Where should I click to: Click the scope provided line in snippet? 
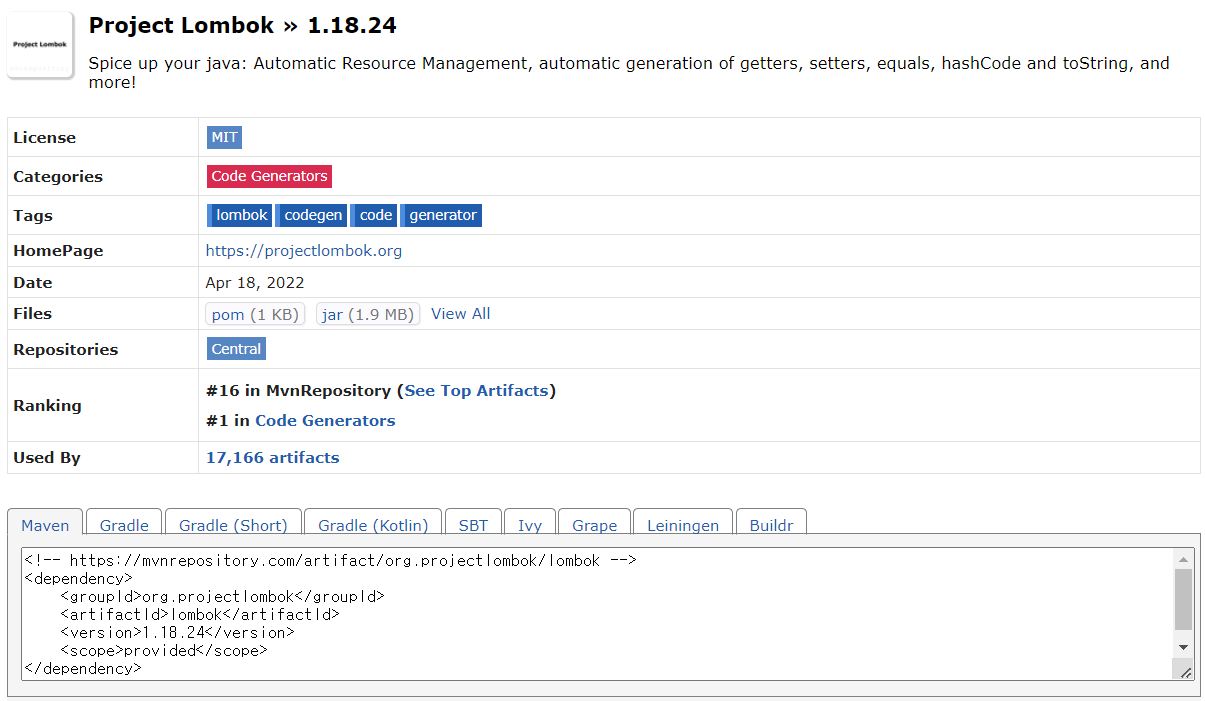click(x=164, y=650)
